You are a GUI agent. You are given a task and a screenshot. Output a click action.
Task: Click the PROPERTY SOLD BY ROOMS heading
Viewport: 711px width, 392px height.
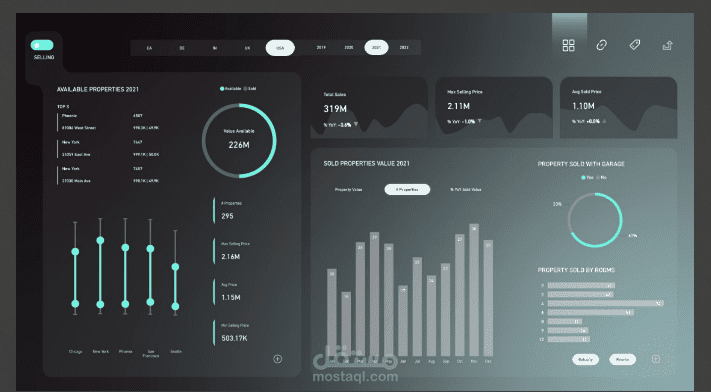pyautogui.click(x=576, y=270)
